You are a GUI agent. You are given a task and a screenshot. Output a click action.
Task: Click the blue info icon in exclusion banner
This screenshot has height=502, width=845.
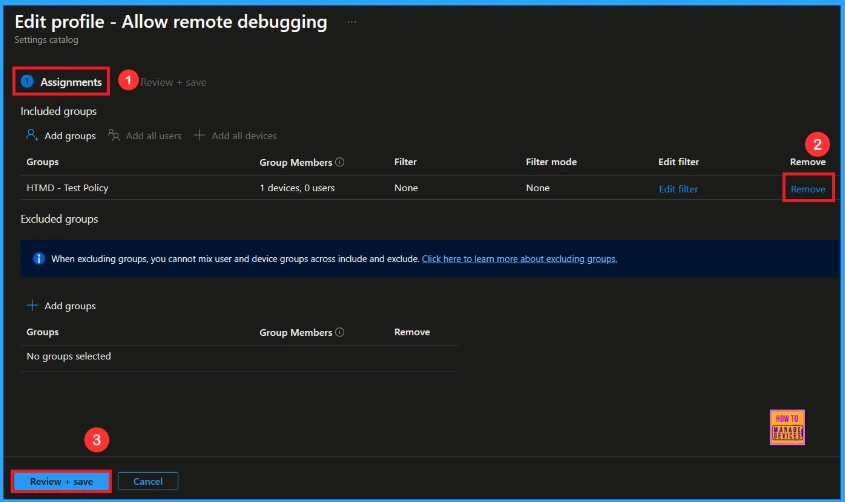tap(39, 259)
